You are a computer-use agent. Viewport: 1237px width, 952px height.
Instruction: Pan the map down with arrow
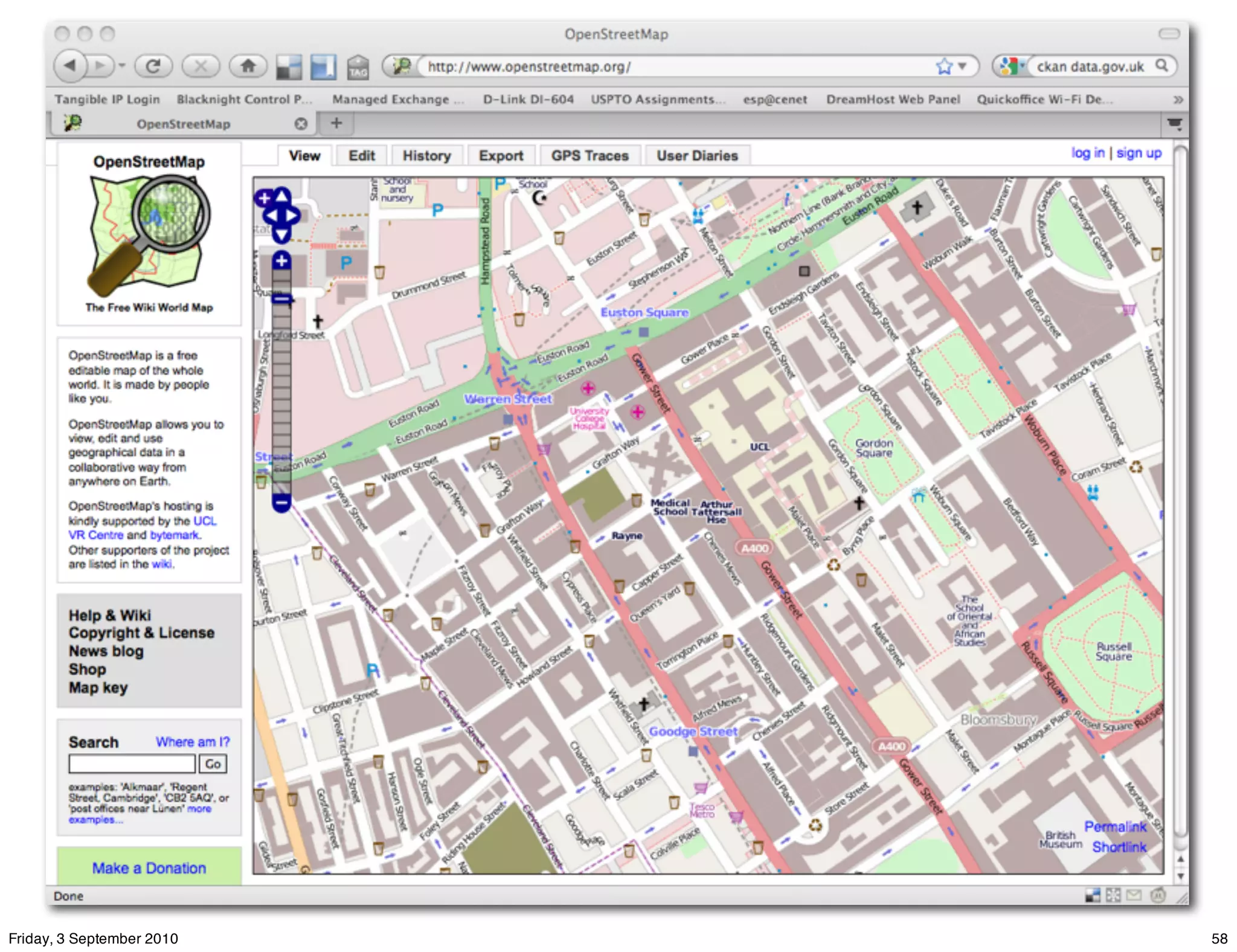[x=282, y=234]
